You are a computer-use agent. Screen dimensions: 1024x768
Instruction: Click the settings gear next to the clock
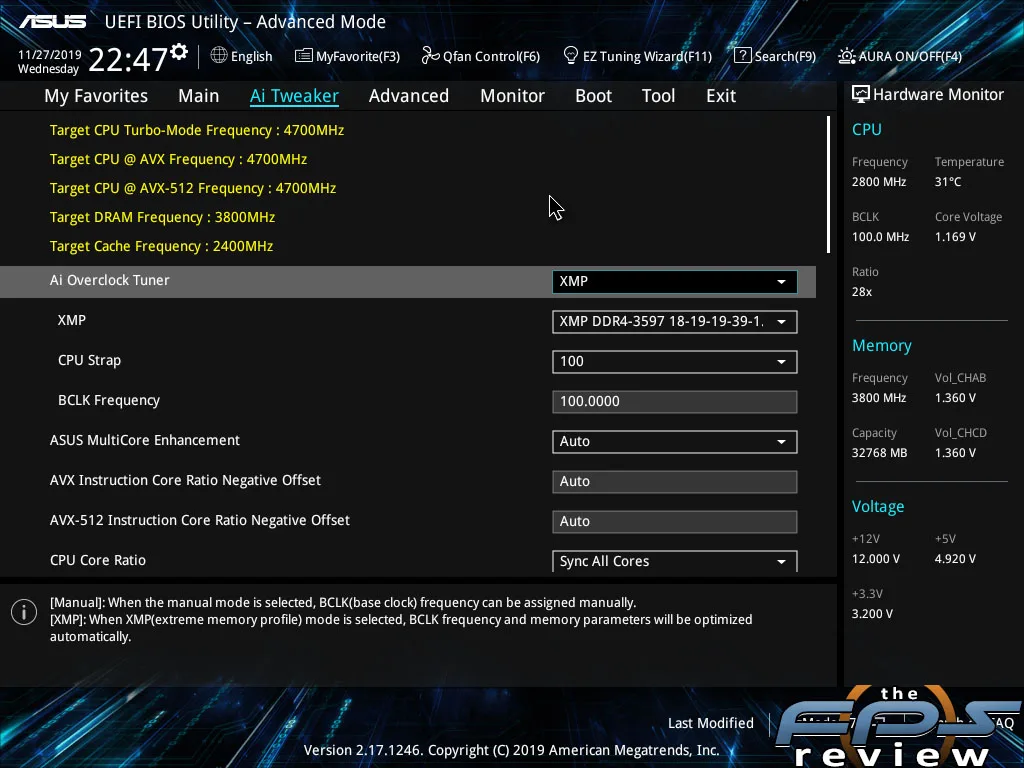(x=179, y=52)
